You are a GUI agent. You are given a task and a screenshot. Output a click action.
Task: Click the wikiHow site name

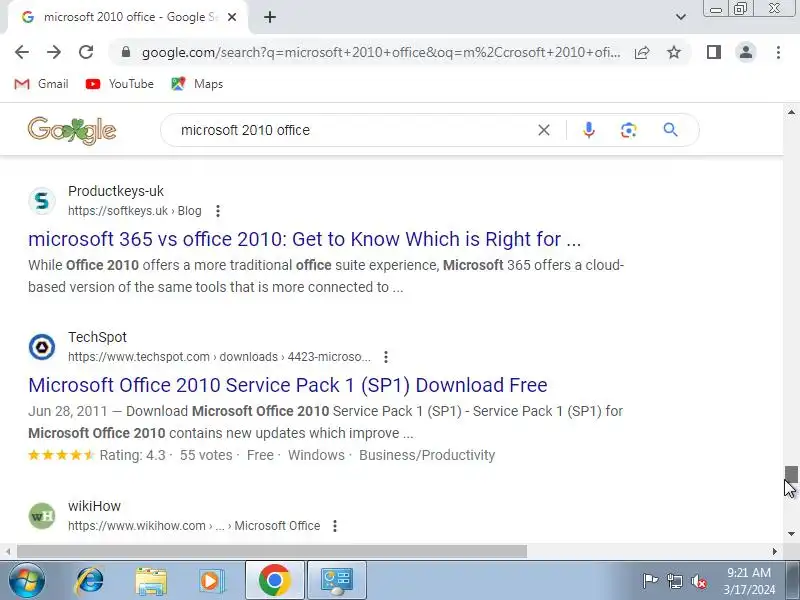(94, 506)
